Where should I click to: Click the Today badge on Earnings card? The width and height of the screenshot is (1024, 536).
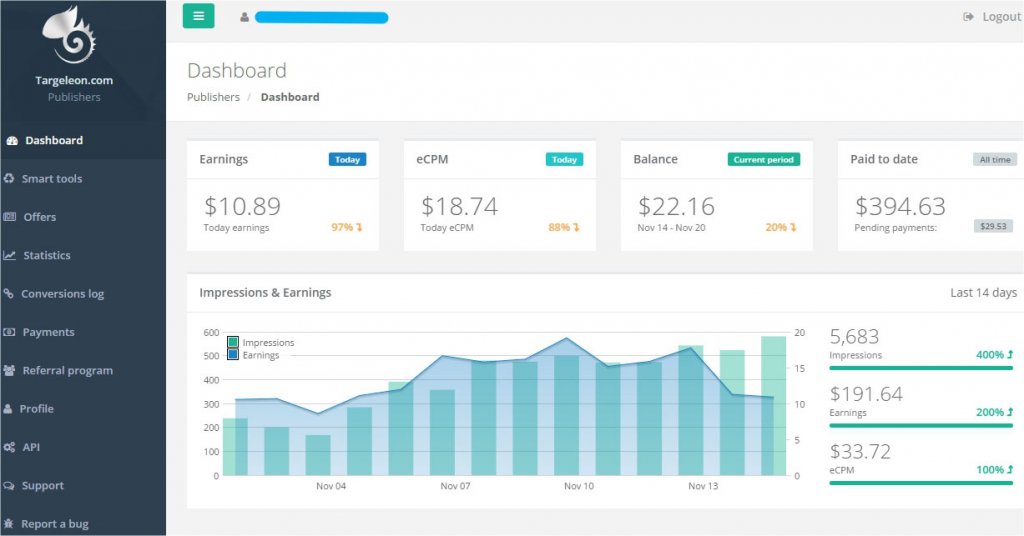pyautogui.click(x=347, y=159)
